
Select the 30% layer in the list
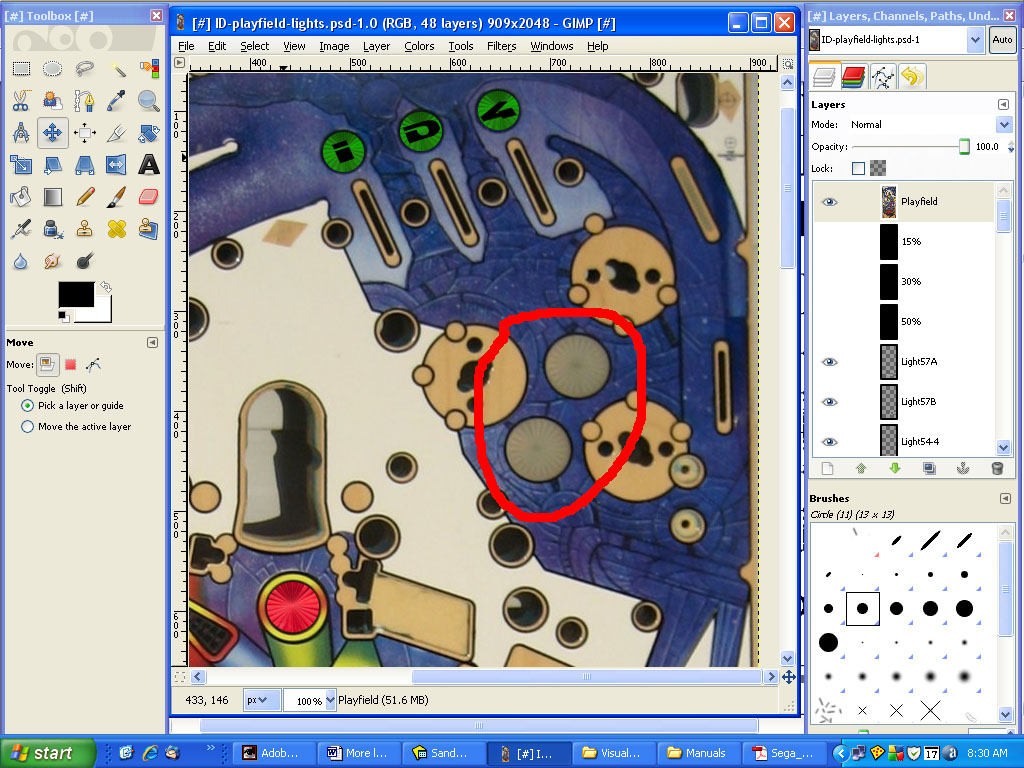tap(910, 282)
